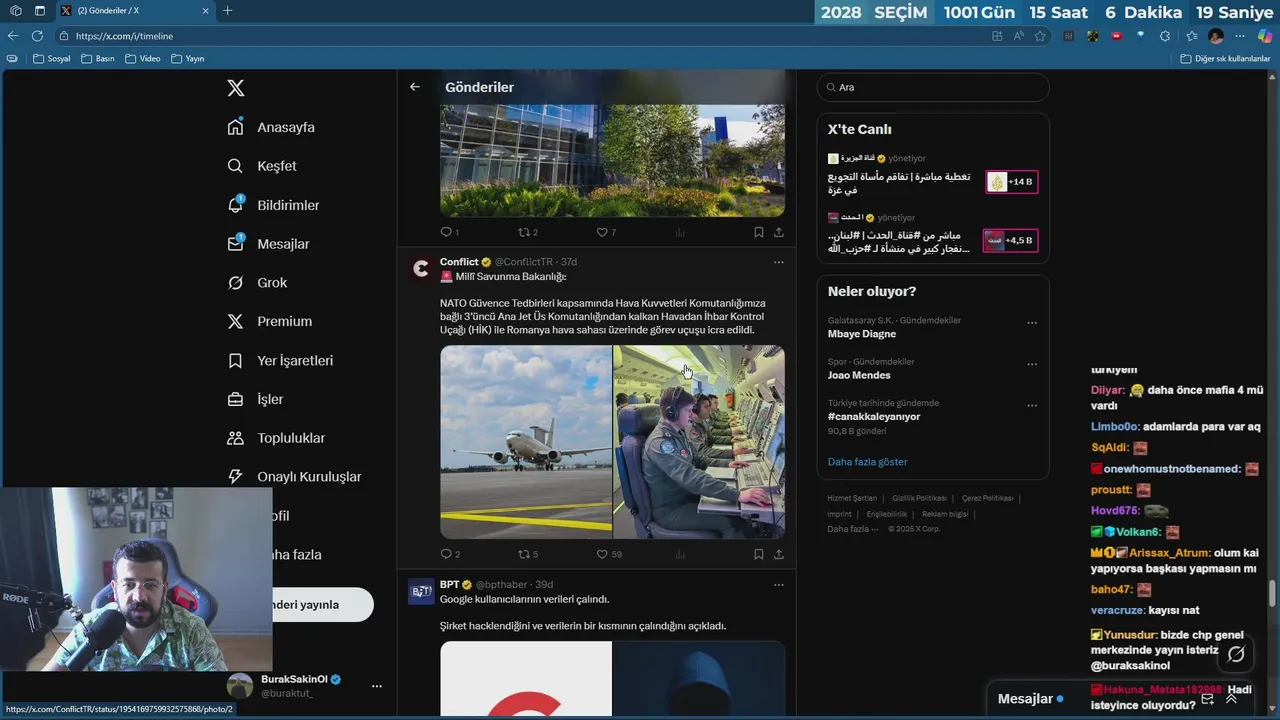Image resolution: width=1280 pixels, height=720 pixels.
Task: Open new browser tab
Action: [x=227, y=11]
